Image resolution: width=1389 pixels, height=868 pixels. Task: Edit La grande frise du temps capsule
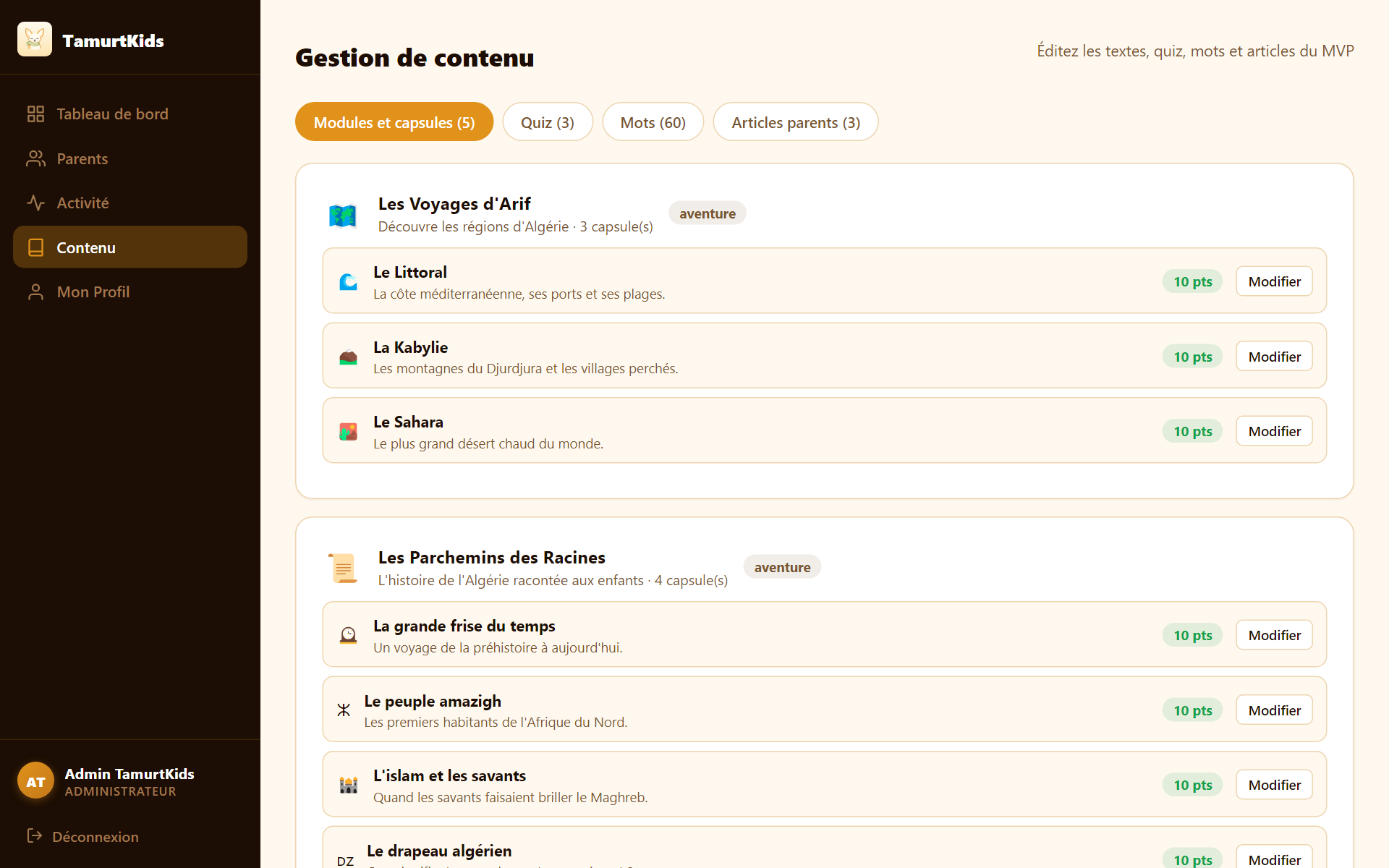(1274, 635)
